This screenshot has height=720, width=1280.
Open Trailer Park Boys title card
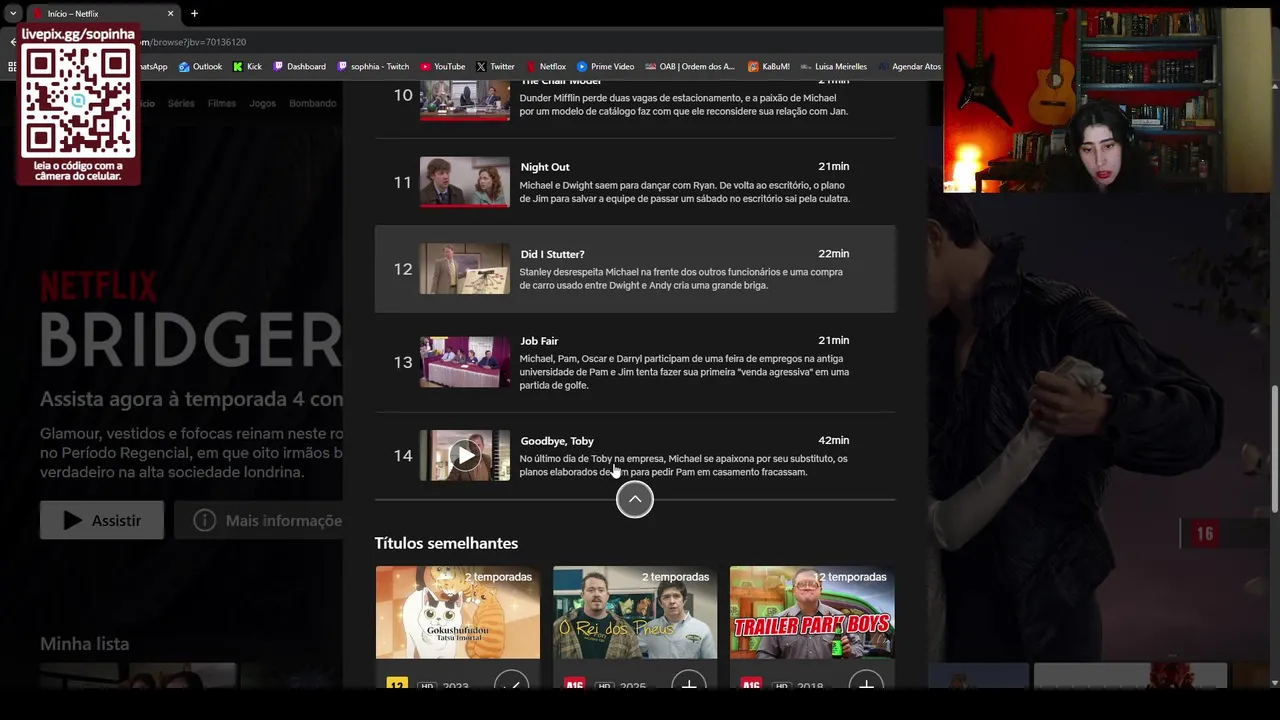(x=812, y=612)
